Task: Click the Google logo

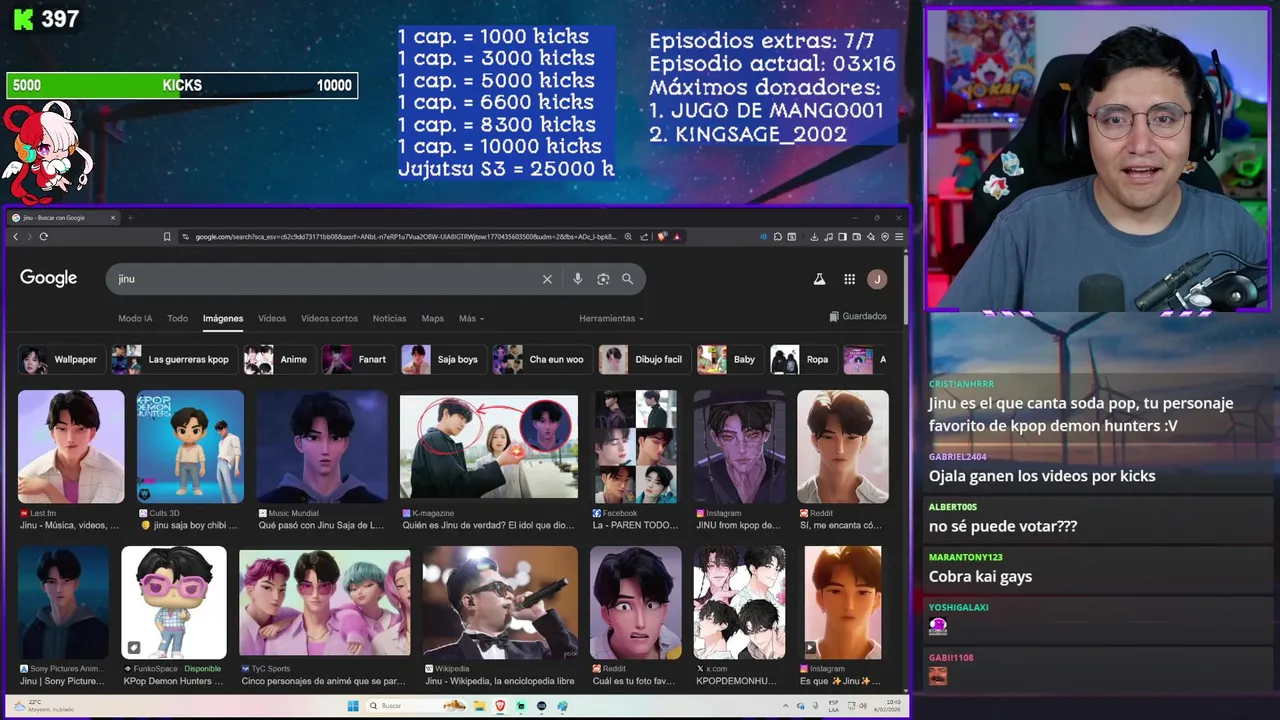Action: 48,278
